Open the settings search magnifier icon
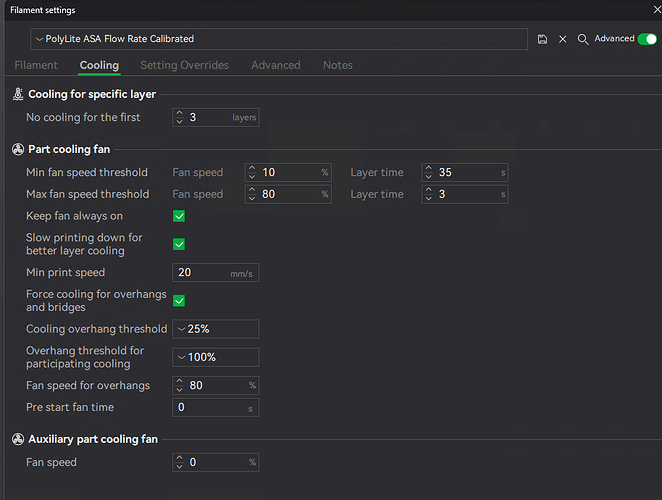 (583, 39)
